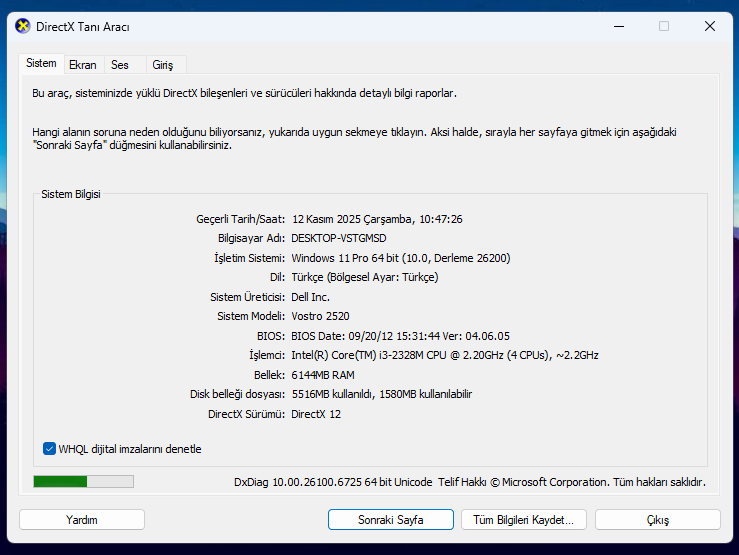
Task: Click the Çıkış button
Action: [x=657, y=520]
